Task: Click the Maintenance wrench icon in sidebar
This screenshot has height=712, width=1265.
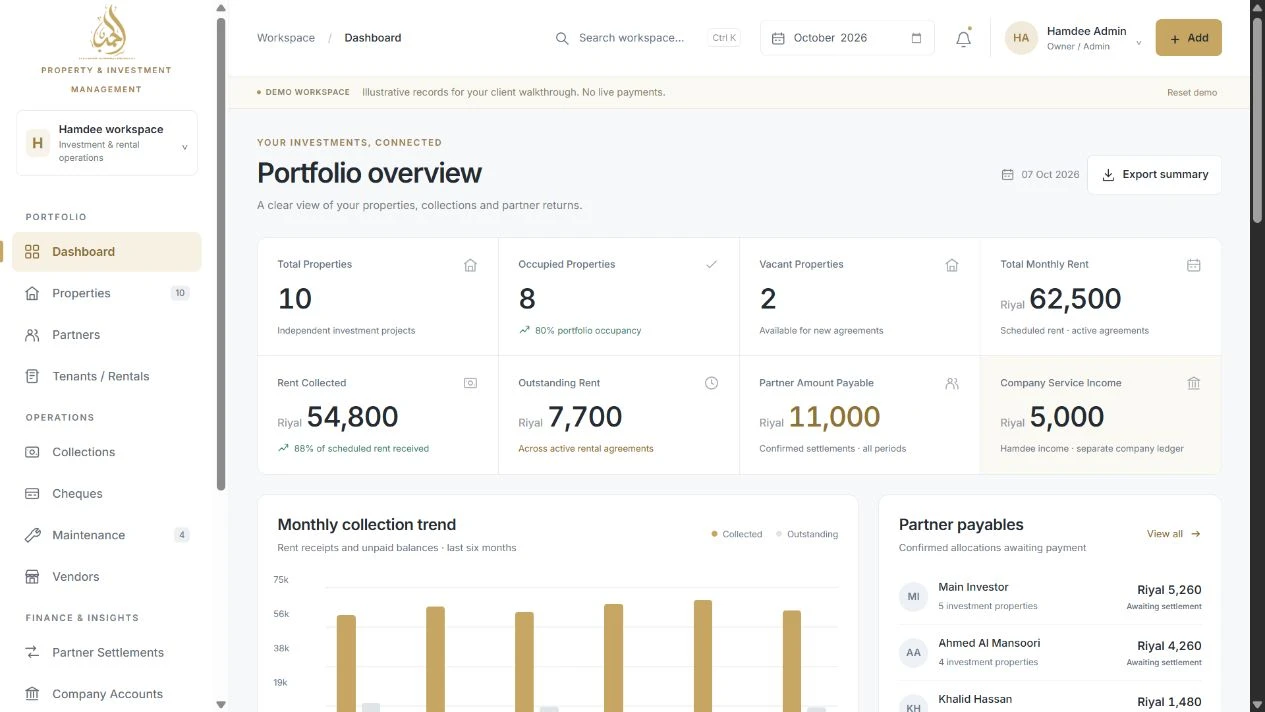Action: point(32,535)
